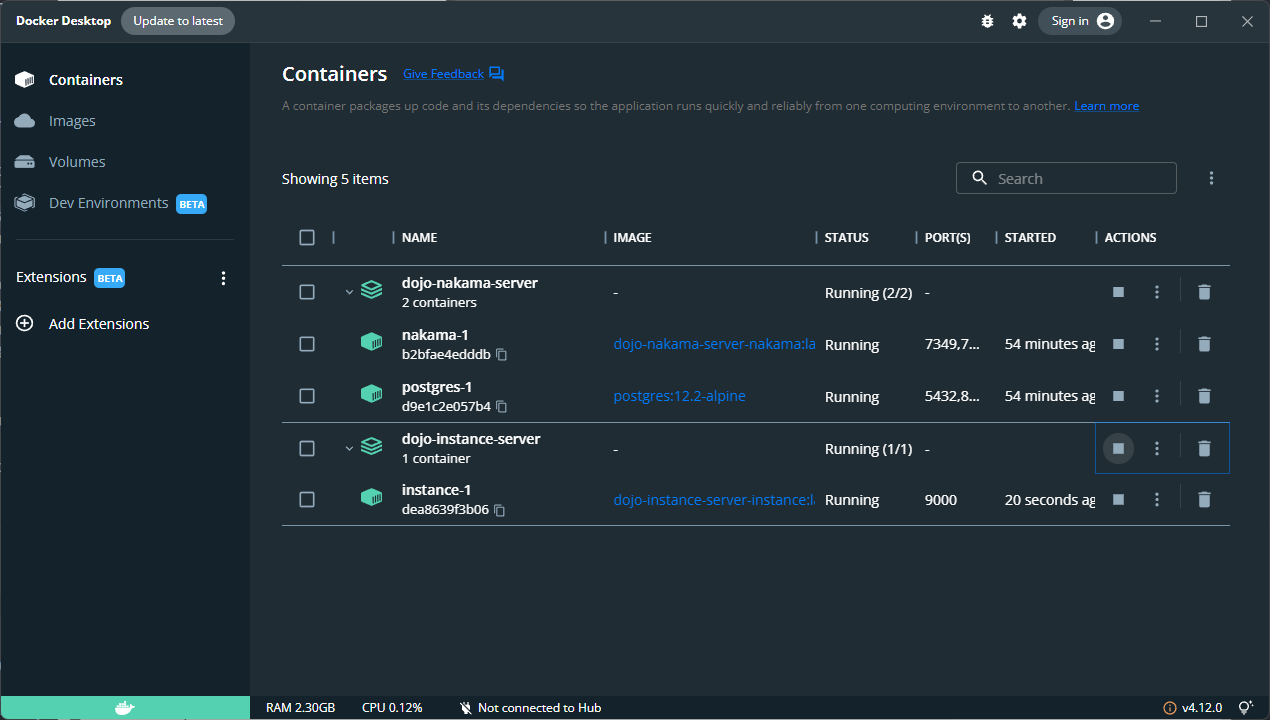Click the Docker whale status icon
1270x720 pixels.
124,708
